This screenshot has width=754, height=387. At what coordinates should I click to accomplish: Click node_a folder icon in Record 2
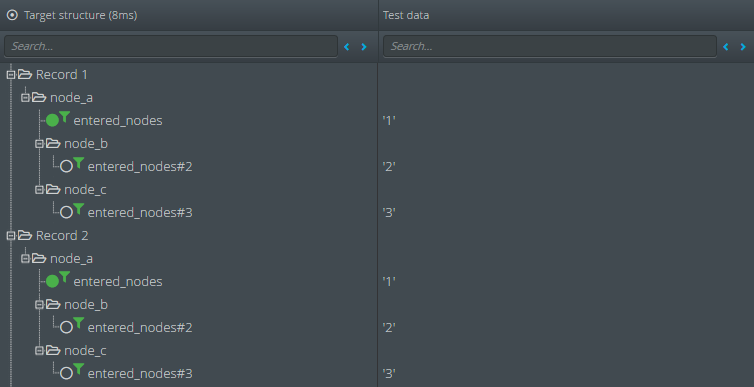[x=38, y=258]
